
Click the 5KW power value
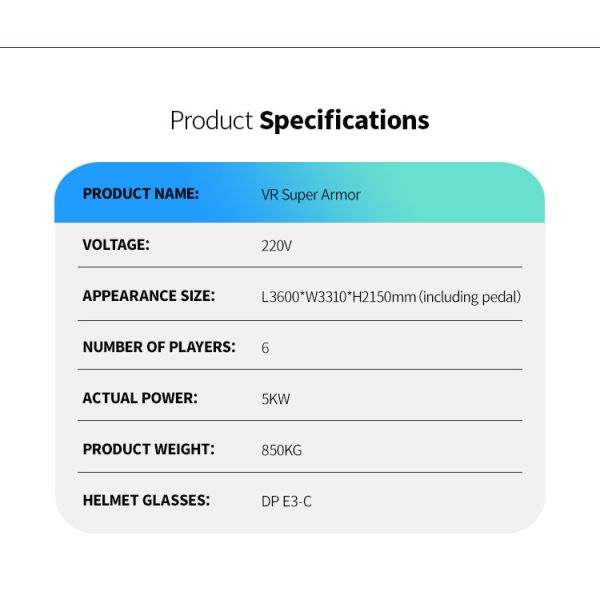[275, 399]
